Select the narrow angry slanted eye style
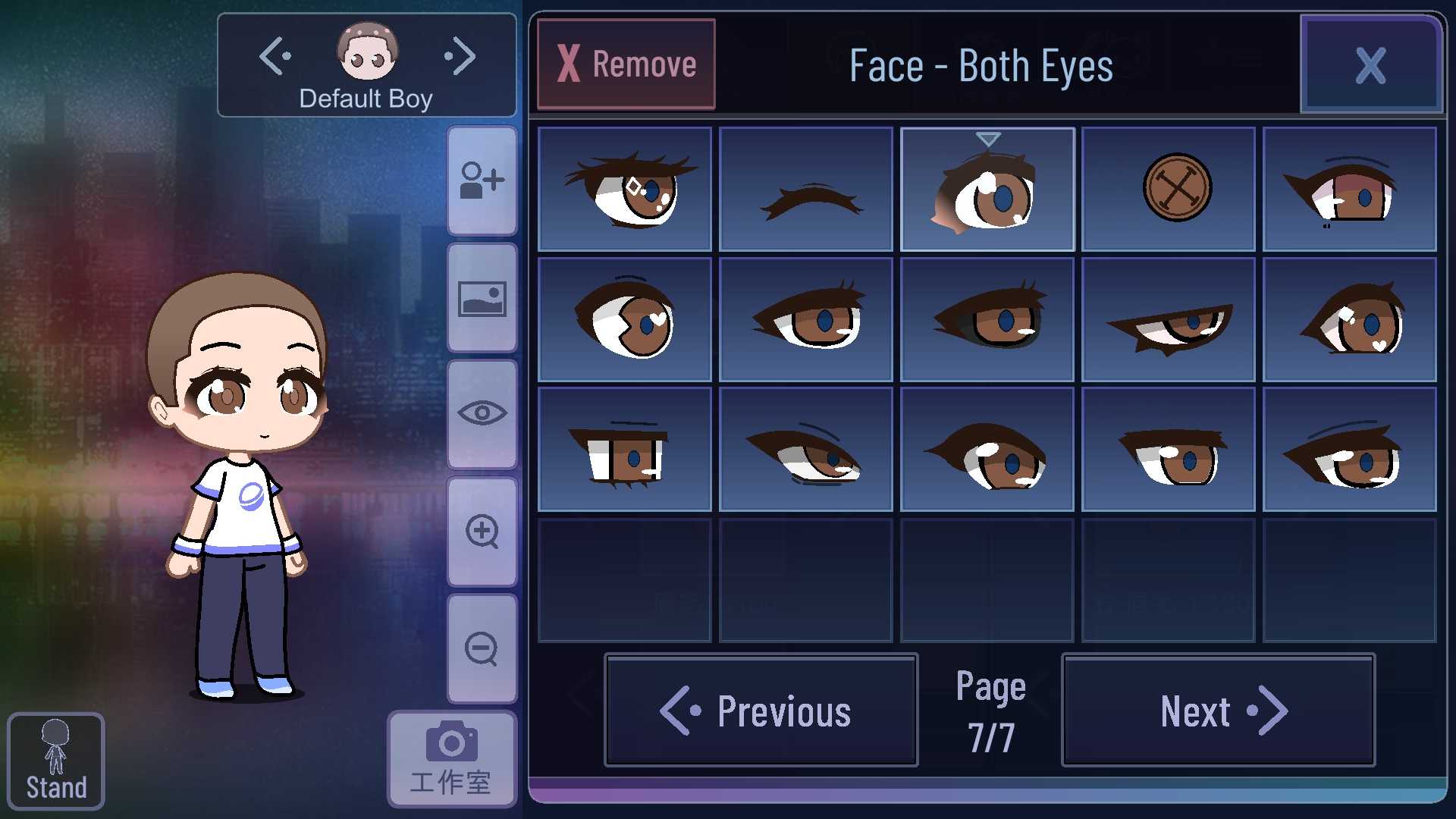Viewport: 1456px width, 819px height. pyautogui.click(x=1169, y=319)
